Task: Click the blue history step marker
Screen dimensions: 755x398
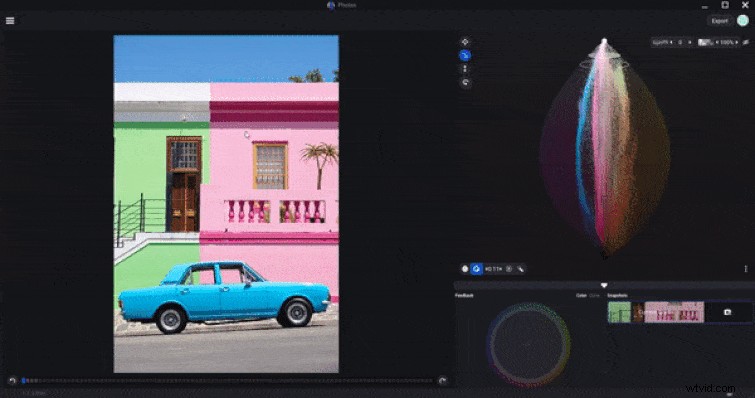Action: pyautogui.click(x=23, y=381)
